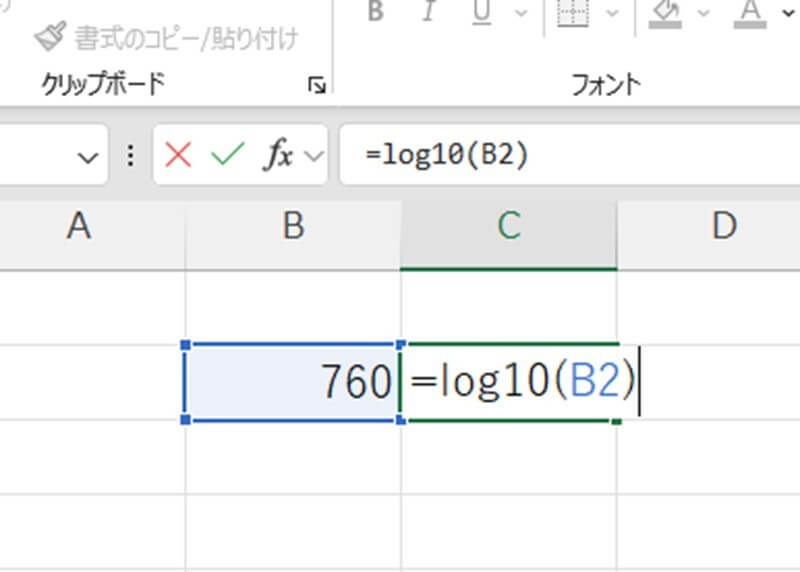The height and width of the screenshot is (572, 800).
Task: Open the クリップボード dialog launcher
Action: [317, 85]
